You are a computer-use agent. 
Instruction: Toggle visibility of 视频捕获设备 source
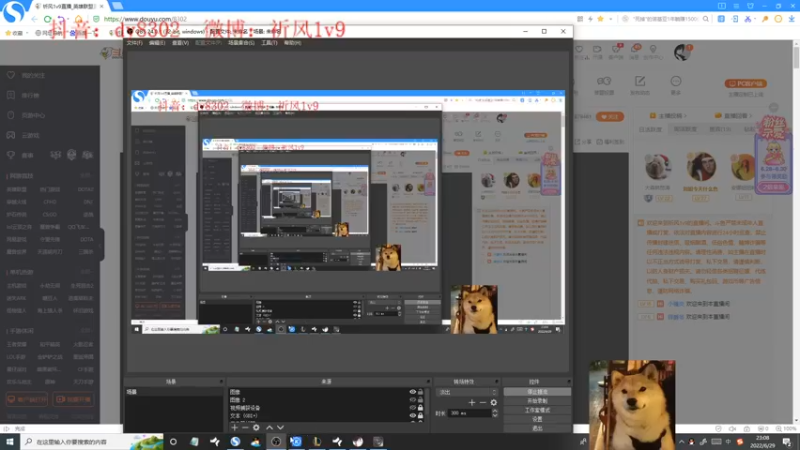pyautogui.click(x=412, y=408)
